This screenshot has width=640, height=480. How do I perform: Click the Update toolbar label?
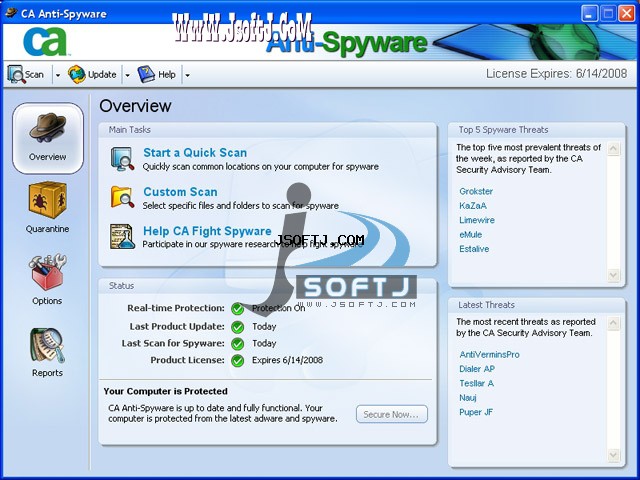click(102, 75)
